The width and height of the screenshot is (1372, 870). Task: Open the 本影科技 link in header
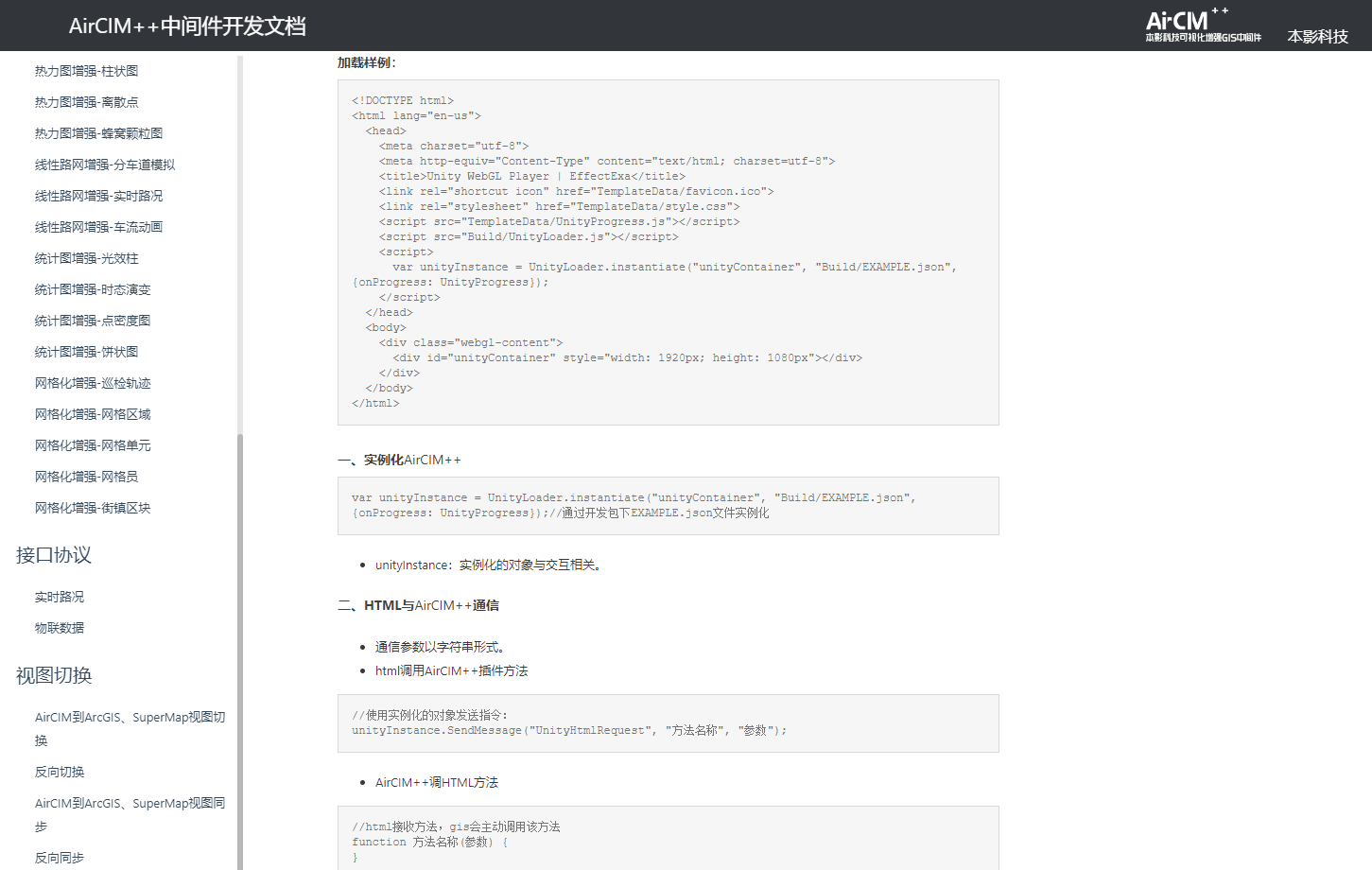click(x=1317, y=37)
